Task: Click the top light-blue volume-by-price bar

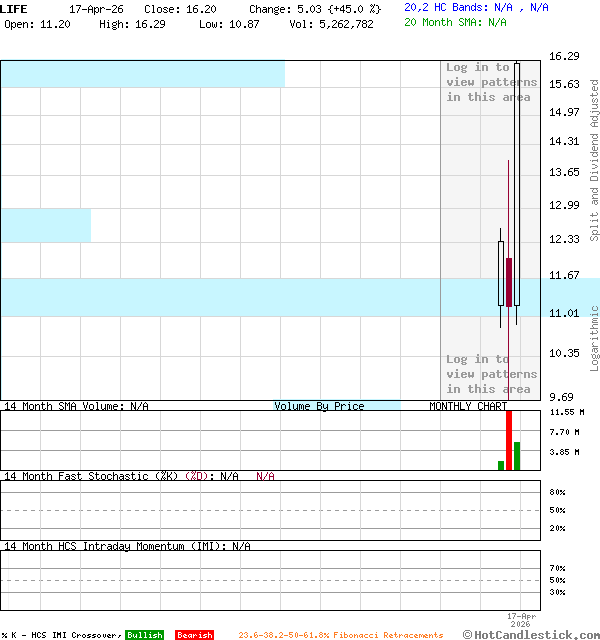Action: [142, 74]
